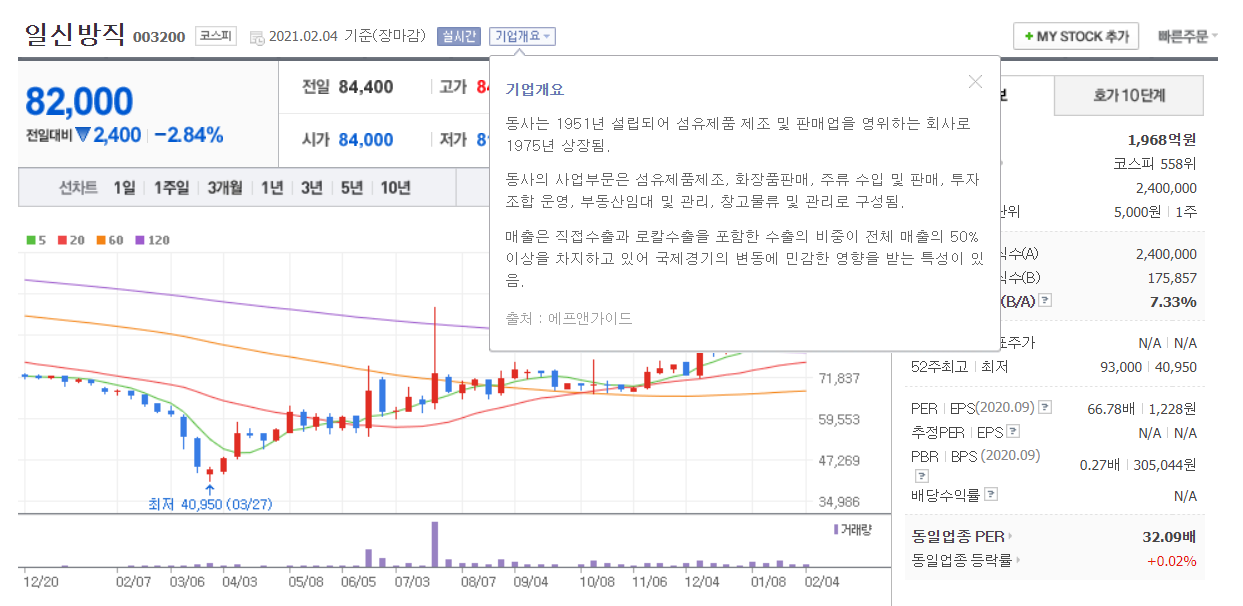This screenshot has width=1243, height=606.
Task: Click the red 20-day moving average legend
Action: 69,240
